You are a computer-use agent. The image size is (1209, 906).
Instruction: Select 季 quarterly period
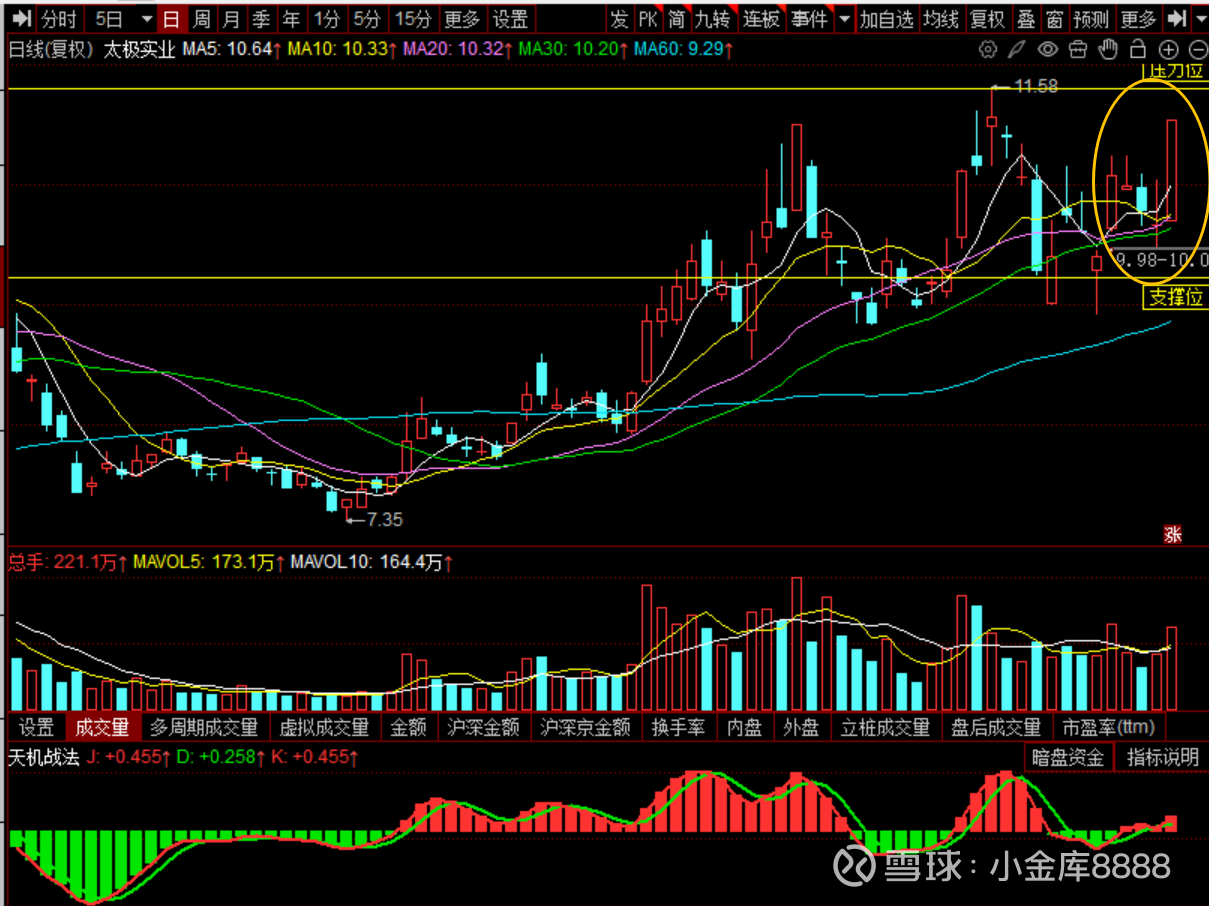261,19
